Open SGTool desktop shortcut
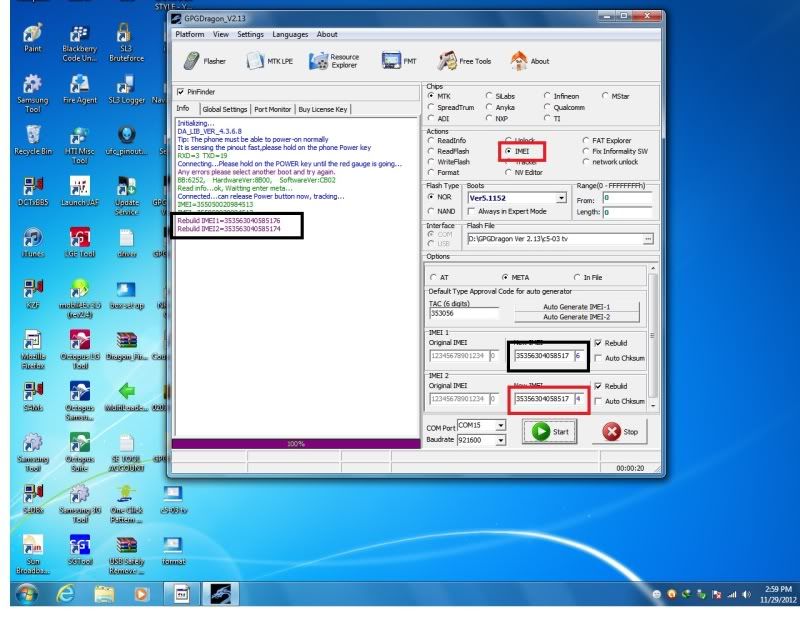Image resolution: width=800 pixels, height=640 pixels. pos(80,550)
